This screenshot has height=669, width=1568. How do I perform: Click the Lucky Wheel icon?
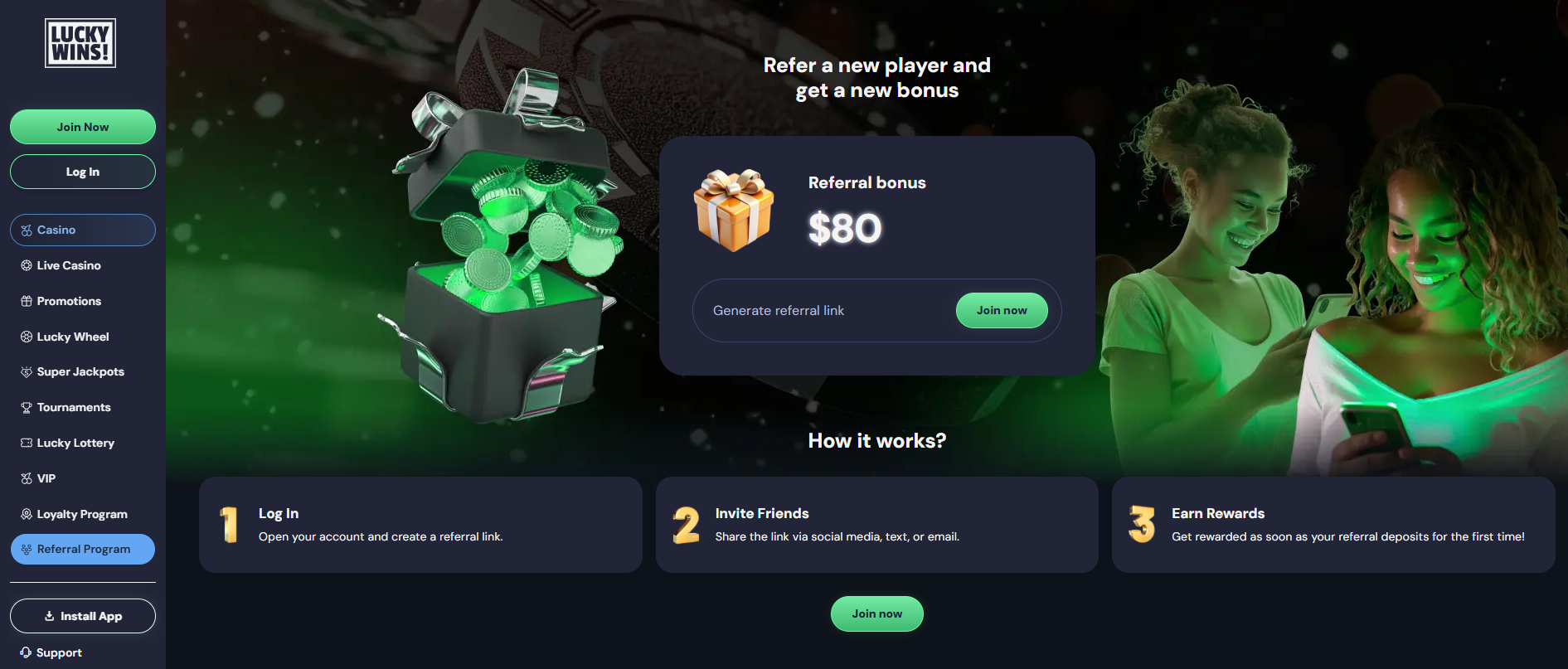(27, 337)
